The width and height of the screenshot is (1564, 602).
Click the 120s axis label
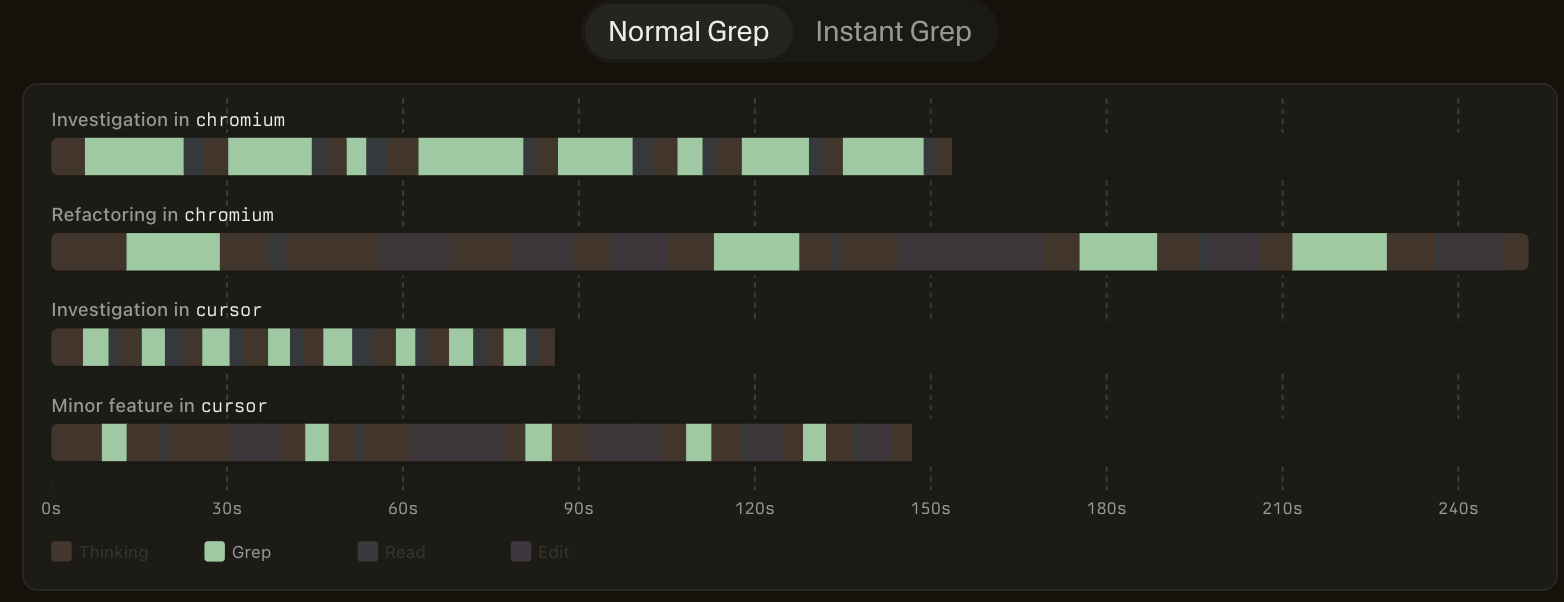pyautogui.click(x=754, y=509)
